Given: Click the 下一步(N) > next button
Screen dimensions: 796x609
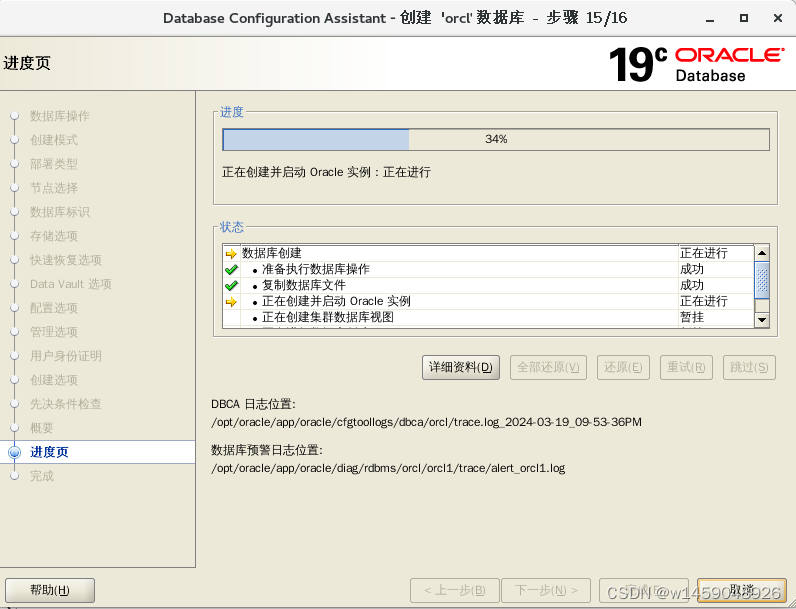Looking at the screenshot, I should click(x=546, y=590).
